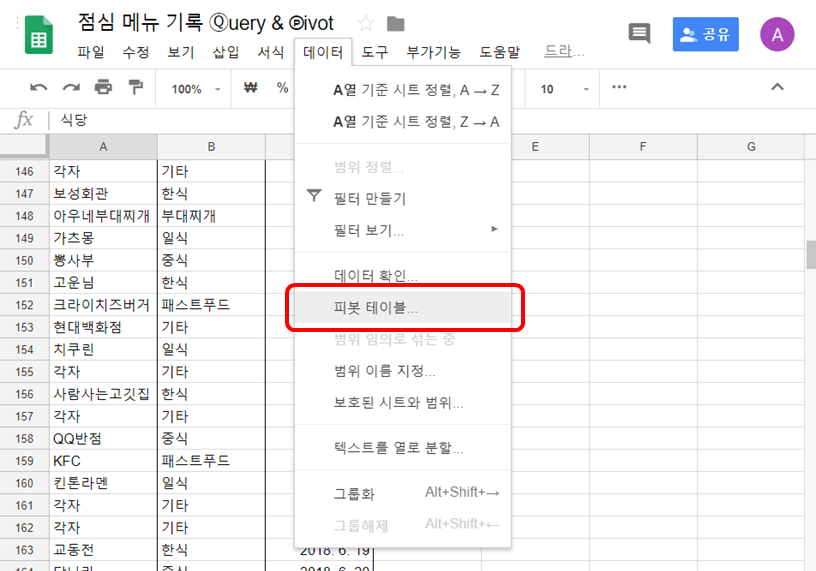Open the 도구 menu
This screenshot has width=816, height=571.
(375, 52)
